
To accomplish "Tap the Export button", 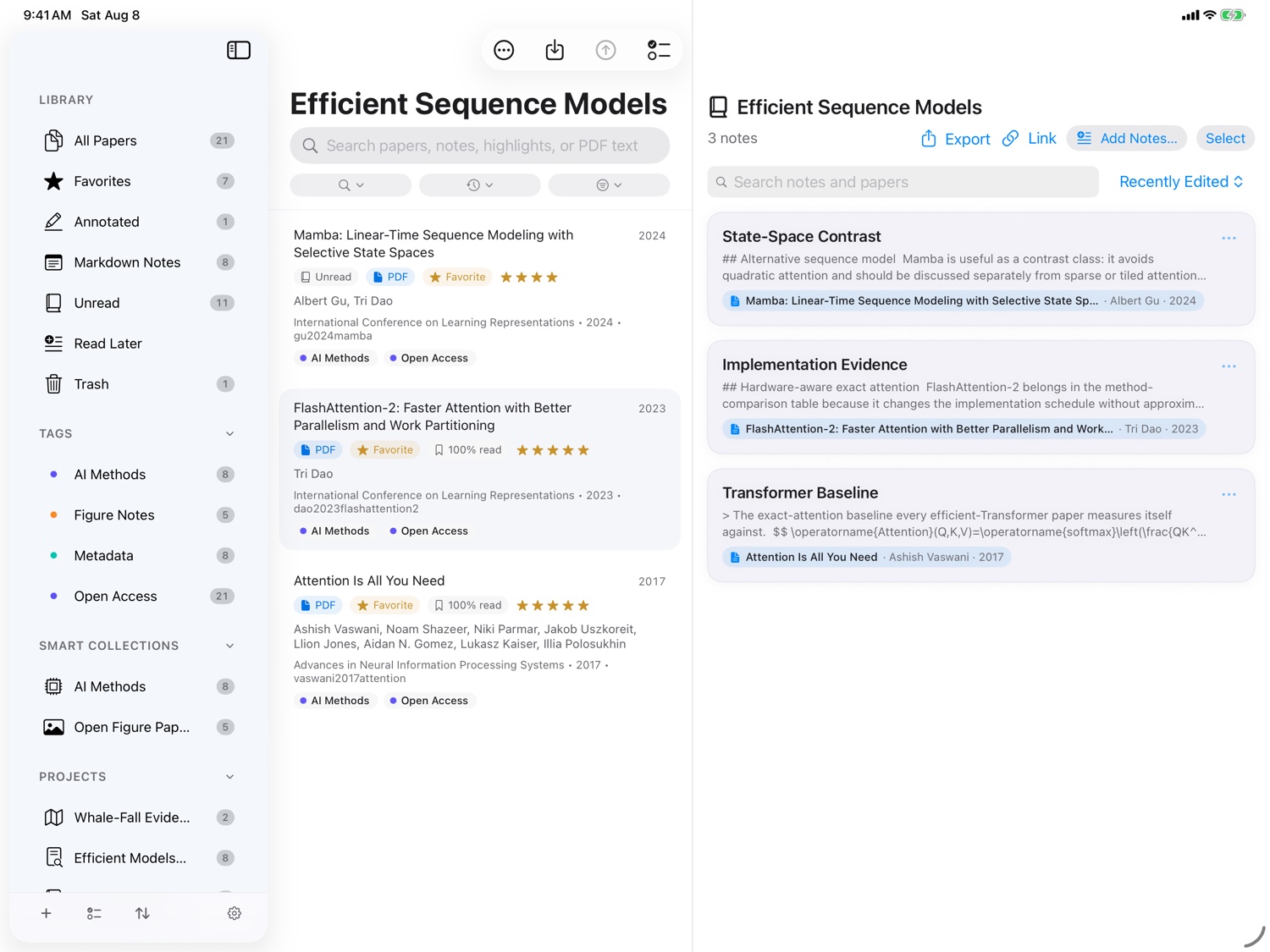I will click(955, 139).
